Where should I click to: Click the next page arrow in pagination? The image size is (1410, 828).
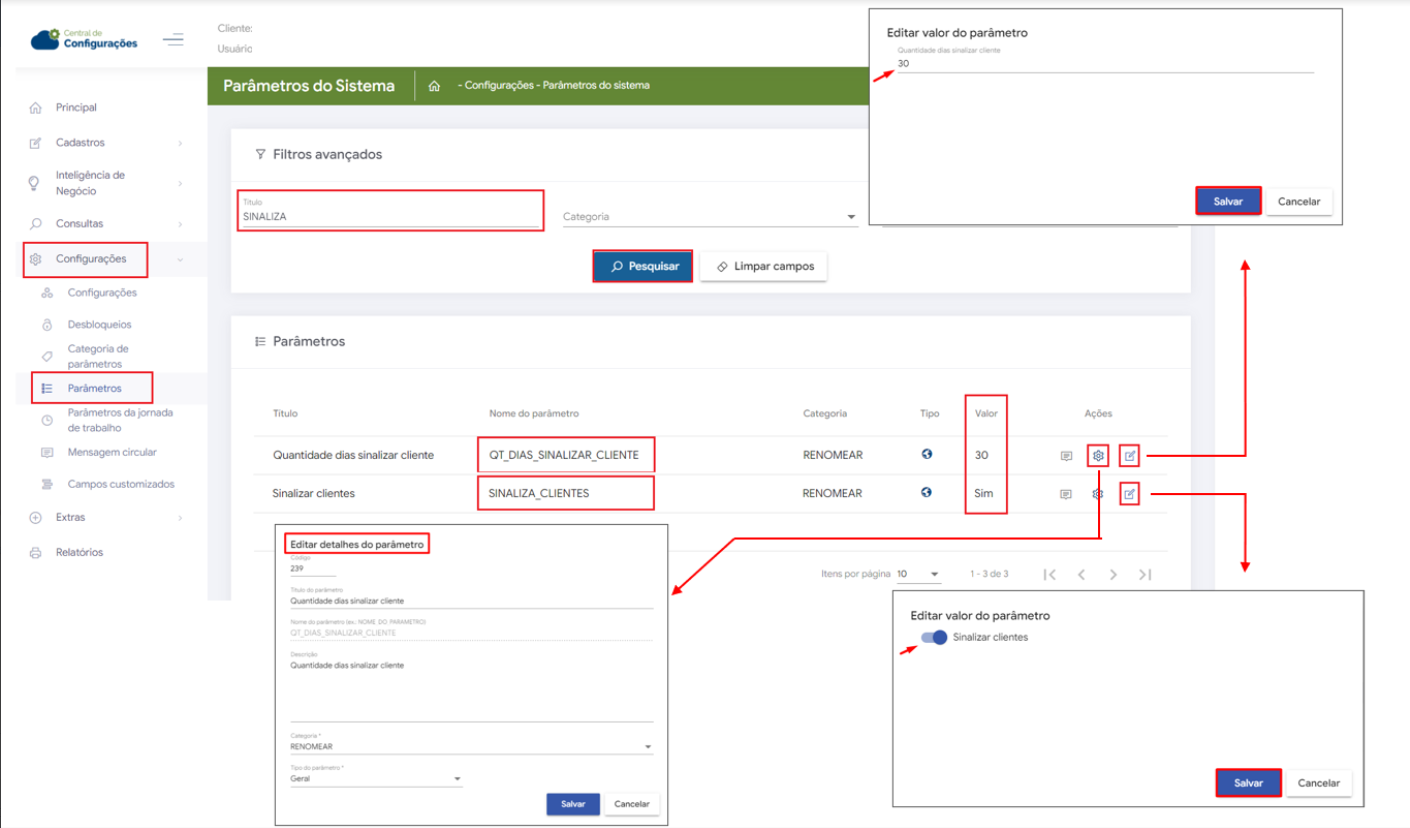1113,575
